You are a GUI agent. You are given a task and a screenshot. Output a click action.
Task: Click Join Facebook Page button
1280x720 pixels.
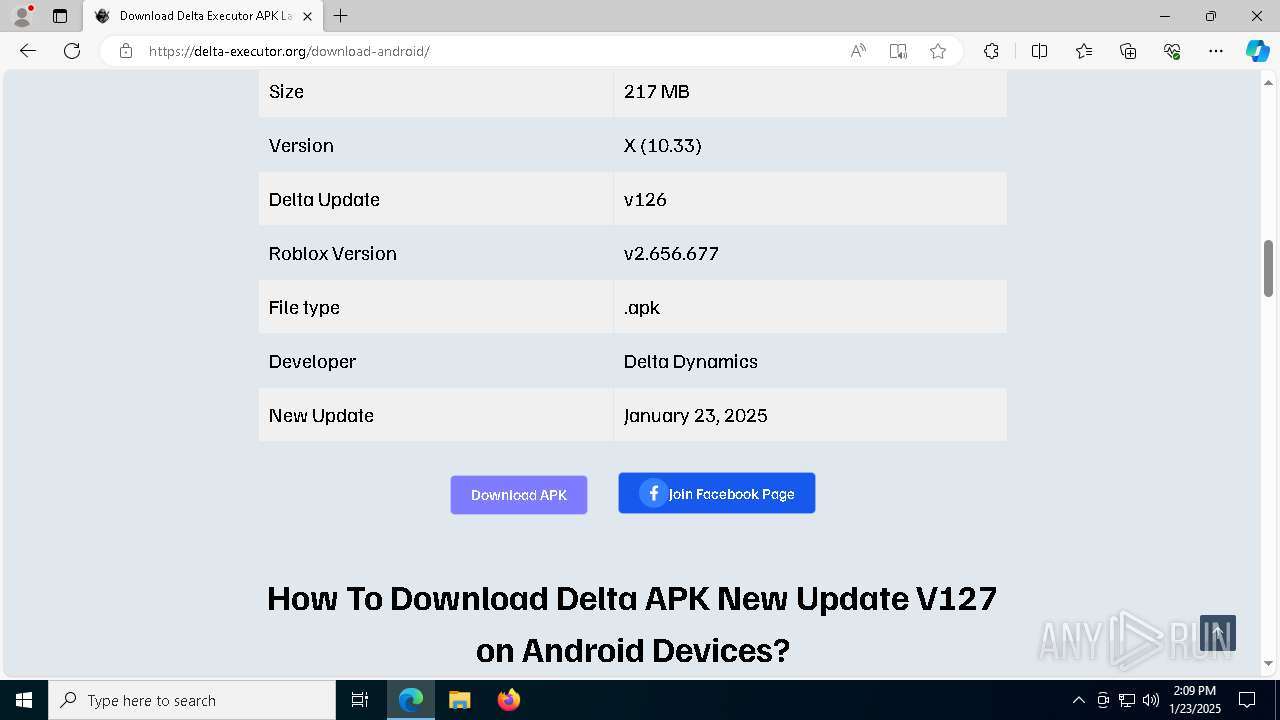click(717, 493)
